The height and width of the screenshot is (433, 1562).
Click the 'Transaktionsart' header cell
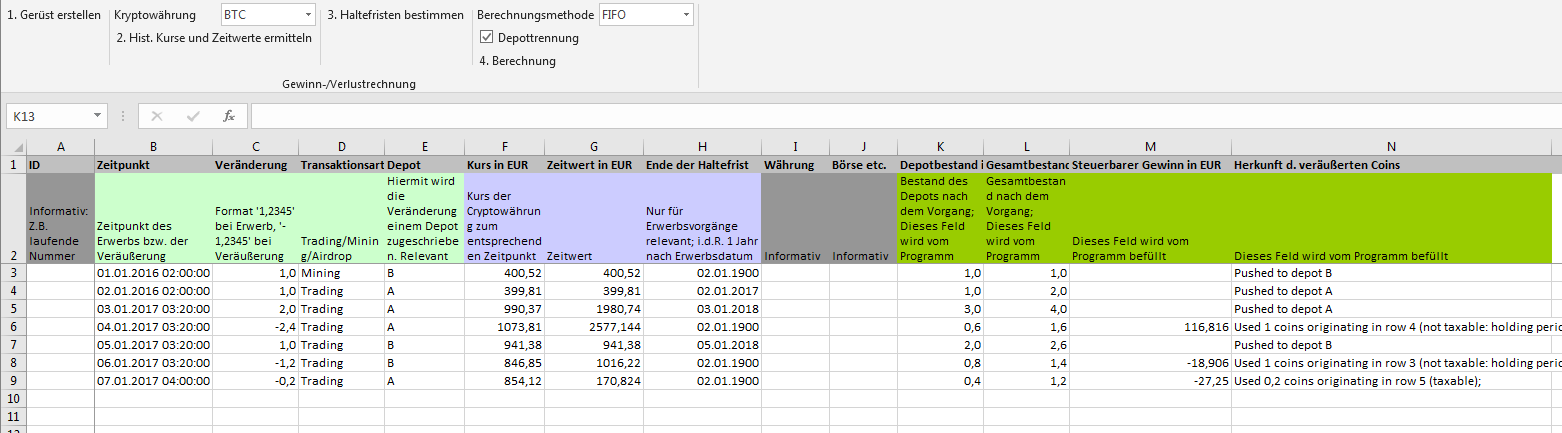tap(341, 164)
